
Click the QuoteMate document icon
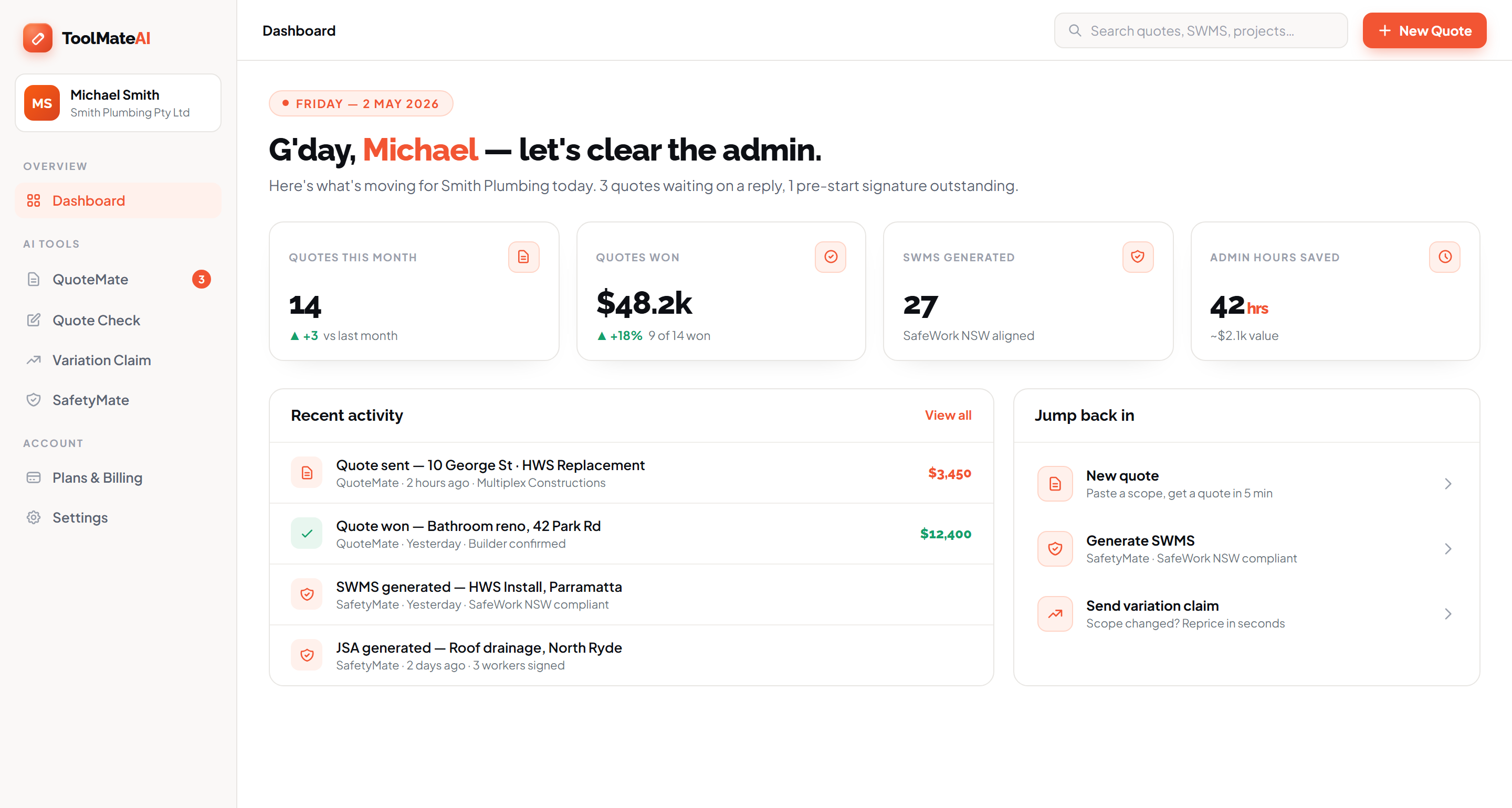click(34, 279)
